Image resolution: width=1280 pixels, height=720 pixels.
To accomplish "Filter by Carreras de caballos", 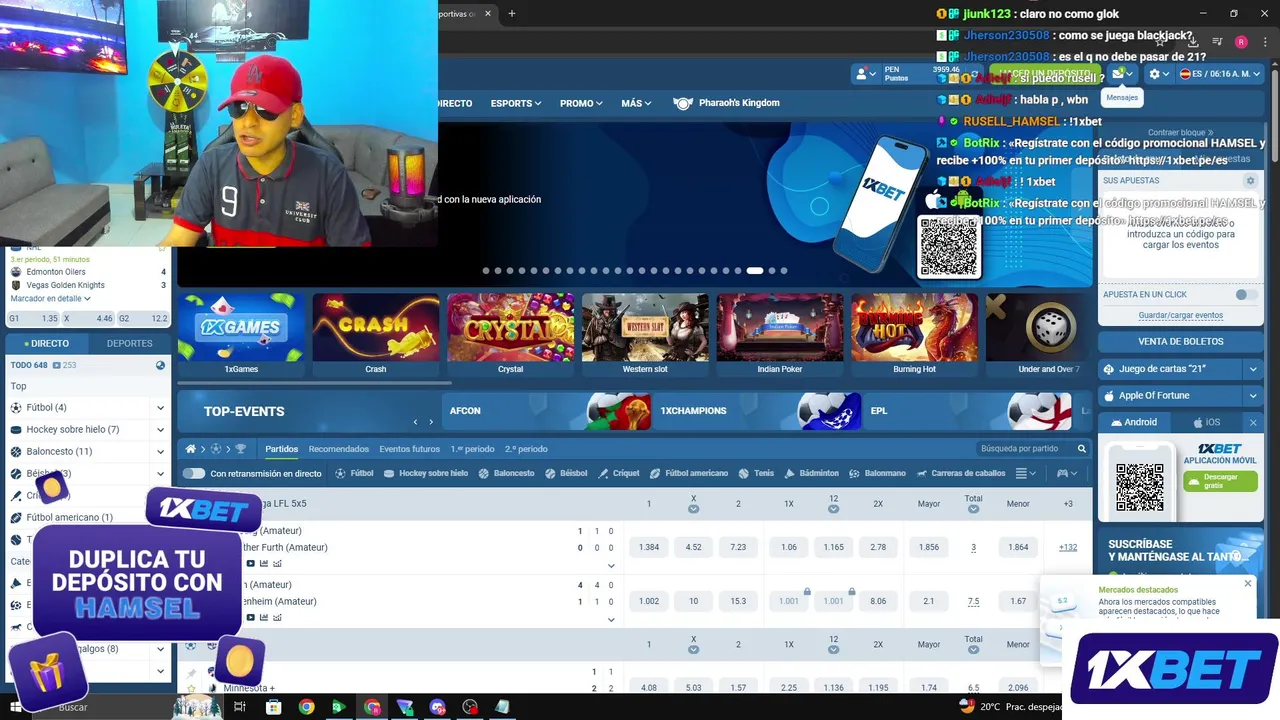I will click(x=960, y=473).
